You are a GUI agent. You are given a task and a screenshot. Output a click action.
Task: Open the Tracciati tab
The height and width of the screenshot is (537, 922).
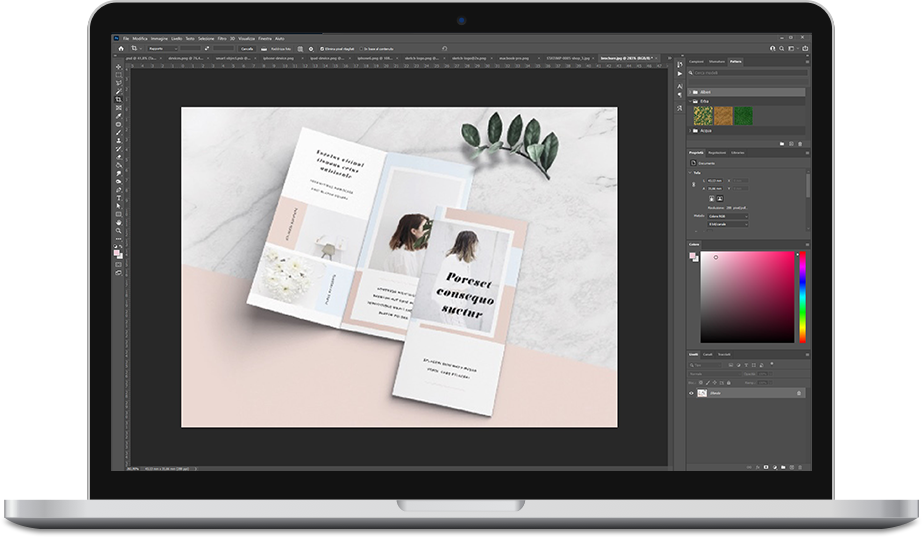pyautogui.click(x=724, y=354)
